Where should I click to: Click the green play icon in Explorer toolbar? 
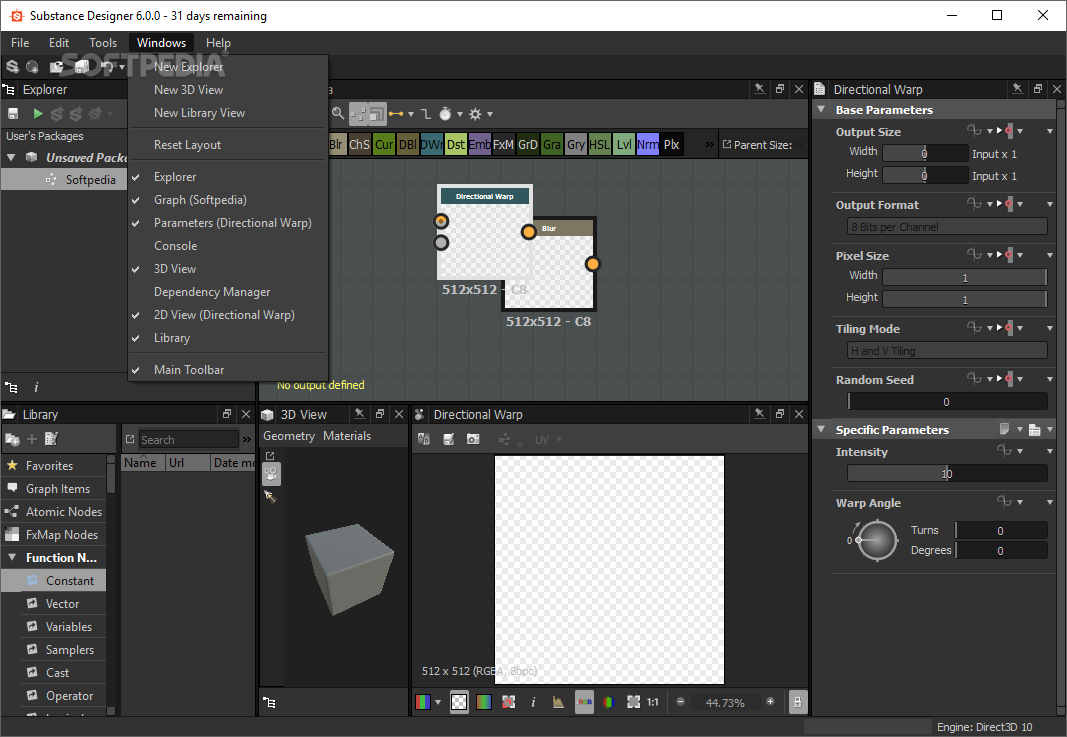pyautogui.click(x=38, y=114)
